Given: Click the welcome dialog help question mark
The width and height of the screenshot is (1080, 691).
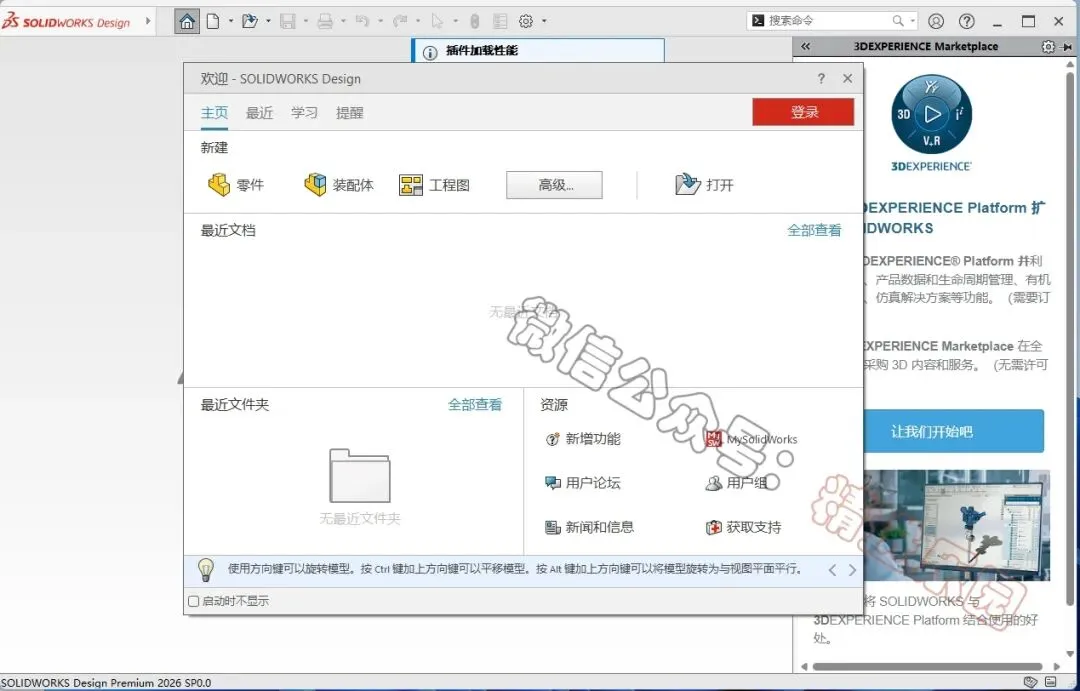Looking at the screenshot, I should click(x=820, y=79).
